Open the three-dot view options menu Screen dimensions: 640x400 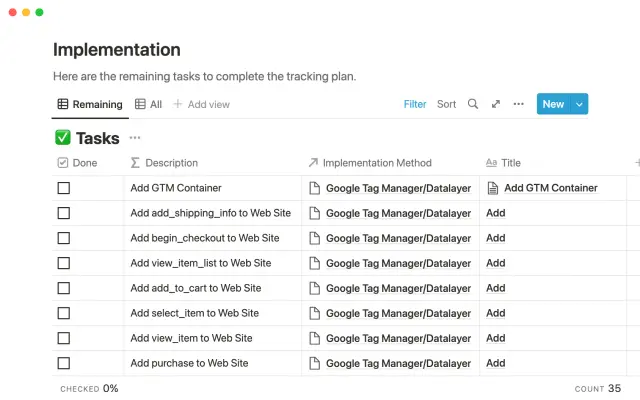tap(518, 104)
